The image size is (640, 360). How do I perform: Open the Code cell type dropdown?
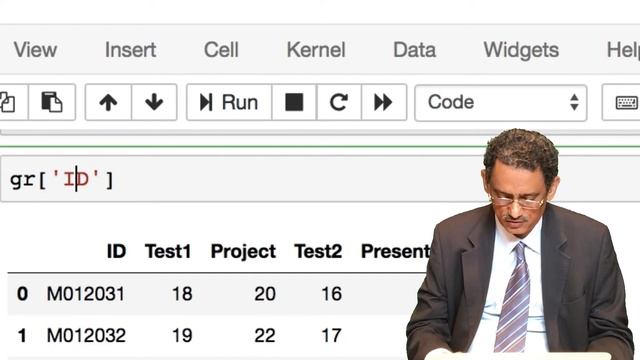coord(501,102)
